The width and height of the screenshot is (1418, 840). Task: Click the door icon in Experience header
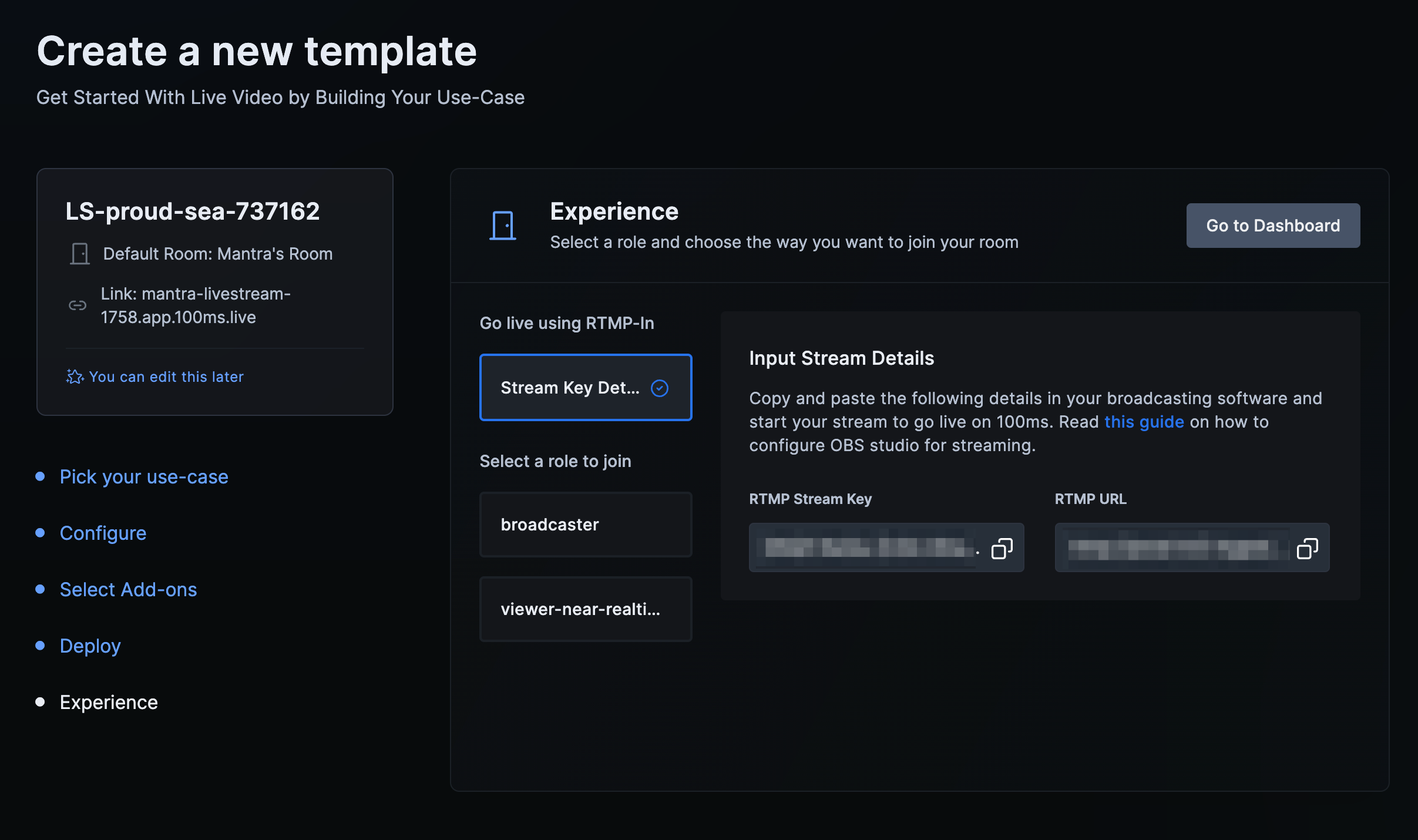[x=504, y=224]
